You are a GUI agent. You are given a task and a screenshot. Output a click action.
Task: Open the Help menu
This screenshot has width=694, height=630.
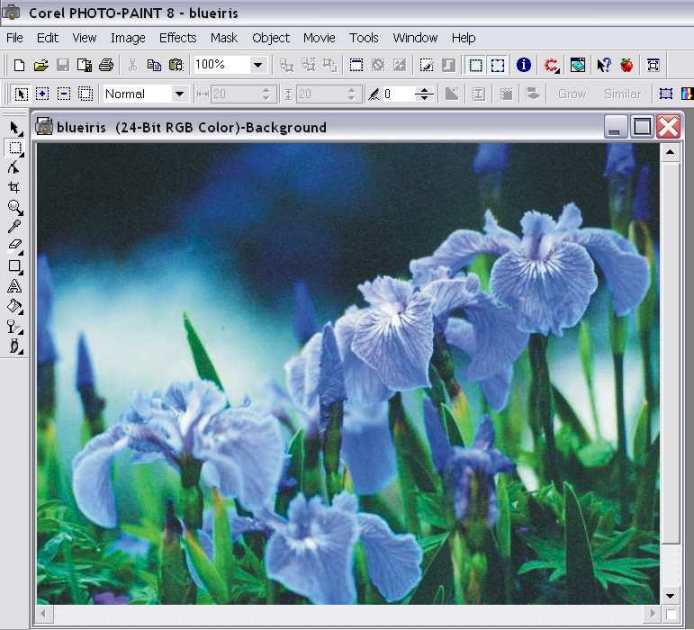coord(463,38)
